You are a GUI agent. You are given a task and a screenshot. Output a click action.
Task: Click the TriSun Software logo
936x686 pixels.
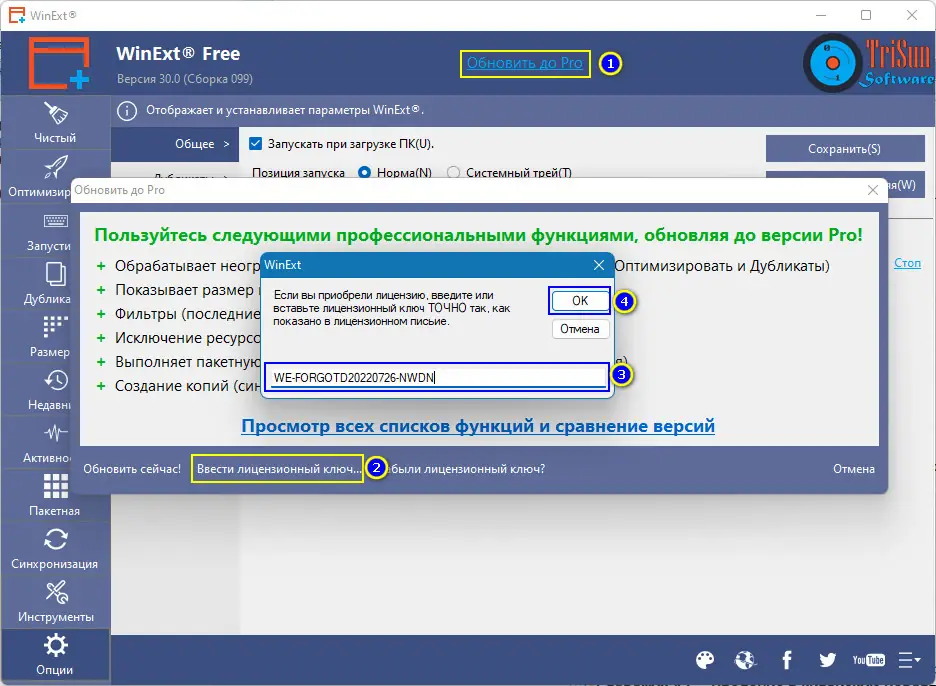[869, 63]
